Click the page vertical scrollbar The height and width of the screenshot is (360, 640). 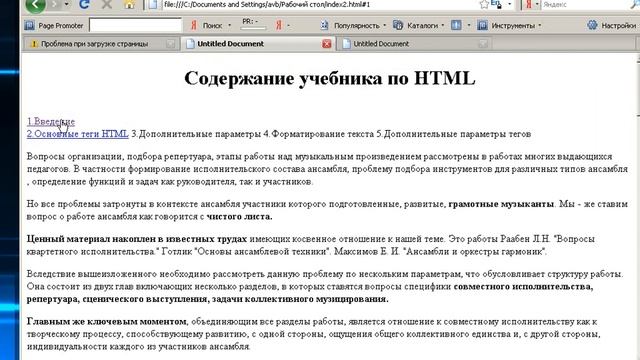point(638,206)
